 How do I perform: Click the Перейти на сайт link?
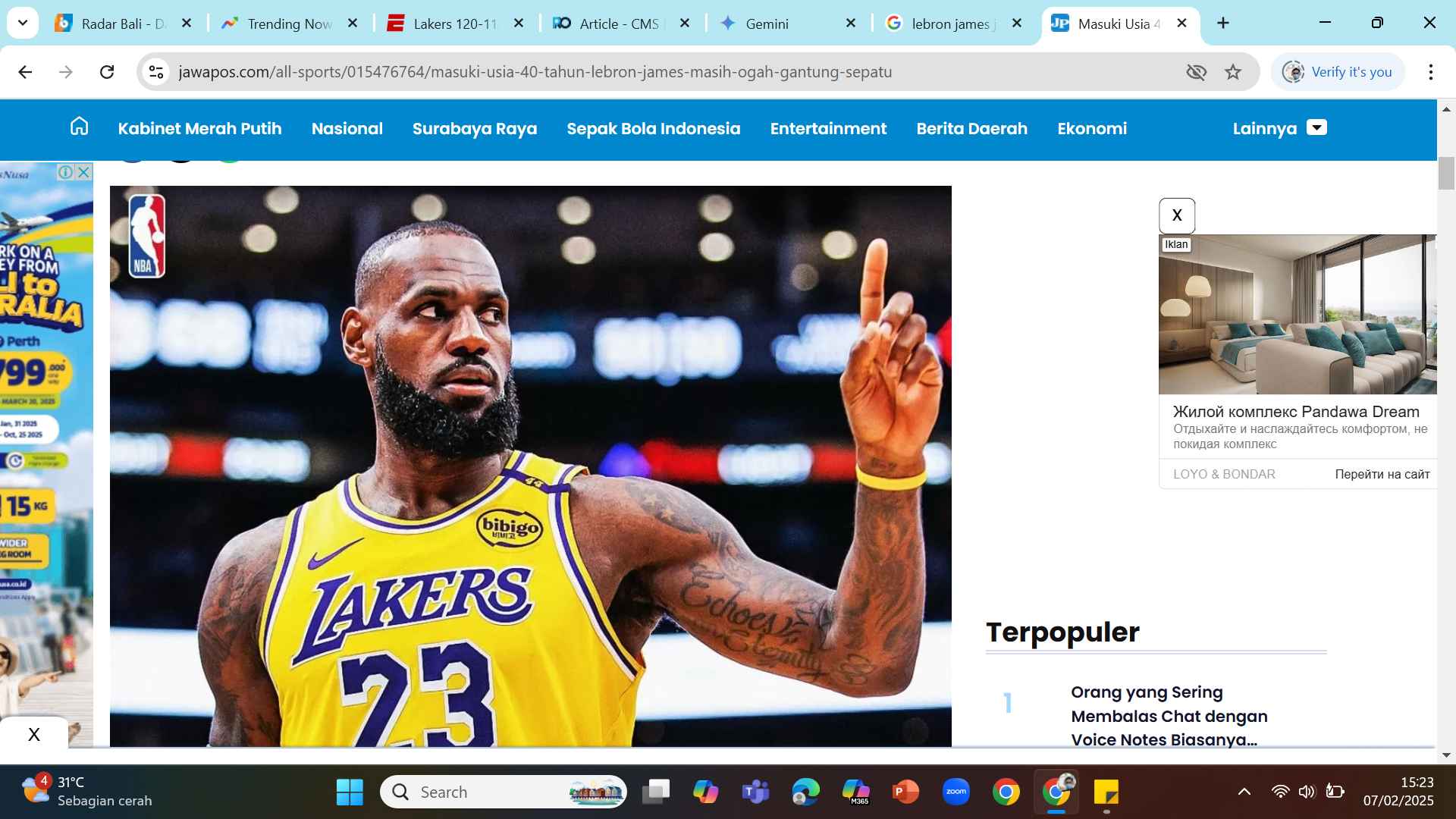(x=1382, y=475)
